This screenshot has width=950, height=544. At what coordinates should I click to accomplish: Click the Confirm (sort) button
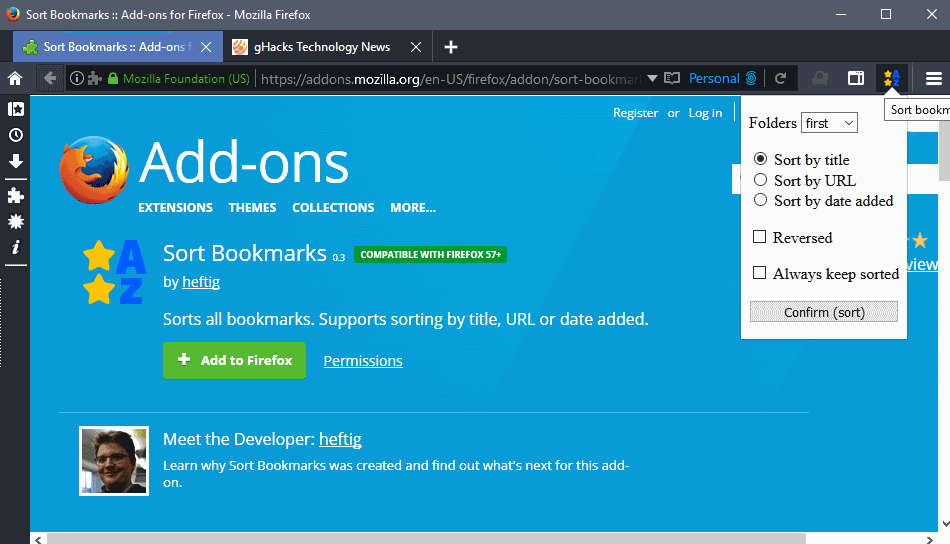[824, 312]
